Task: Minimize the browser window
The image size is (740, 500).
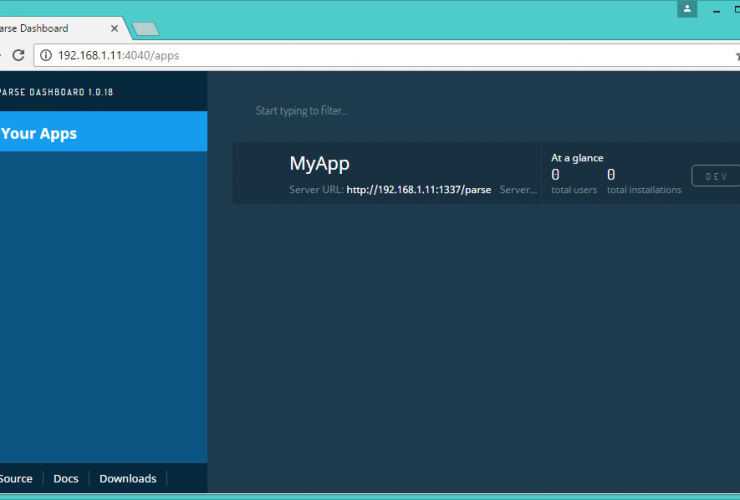Action: tap(718, 9)
